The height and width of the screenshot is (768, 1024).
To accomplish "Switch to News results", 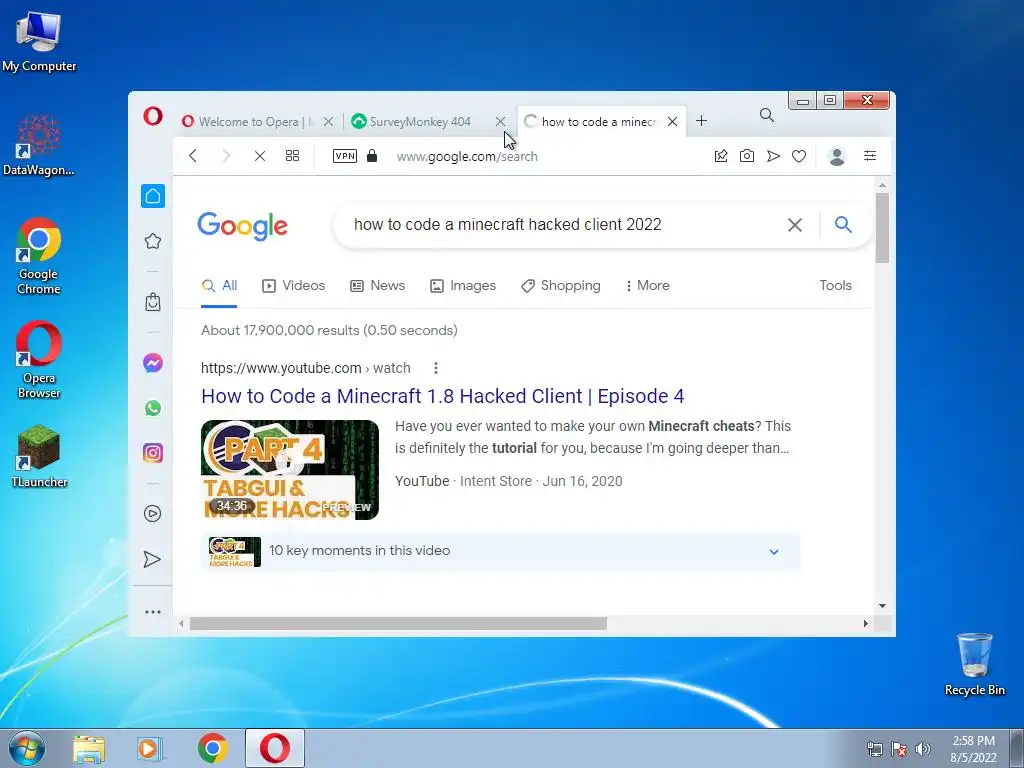I will 377,285.
